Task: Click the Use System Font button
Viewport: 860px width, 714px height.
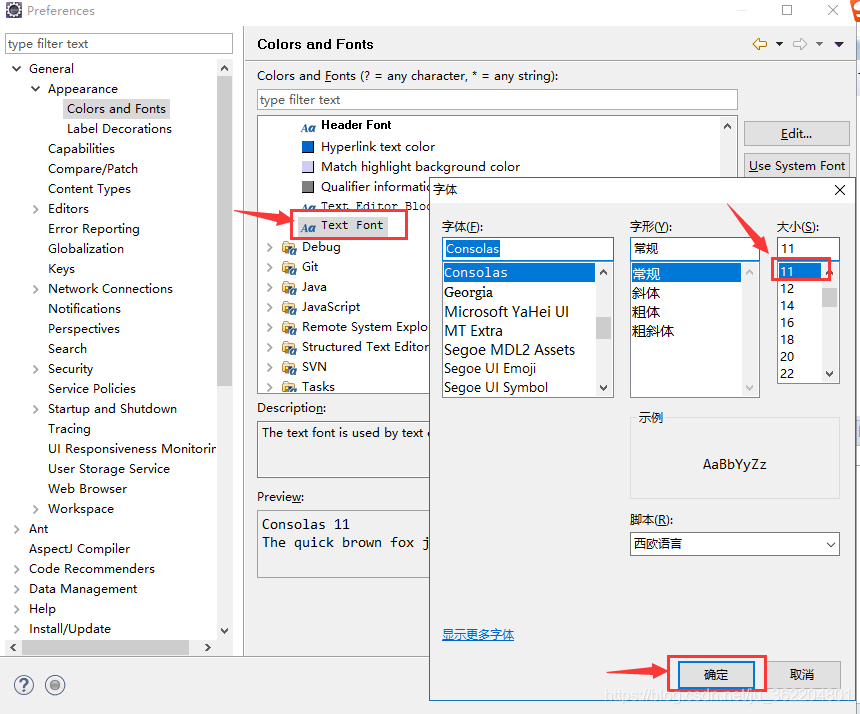Action: click(x=796, y=166)
